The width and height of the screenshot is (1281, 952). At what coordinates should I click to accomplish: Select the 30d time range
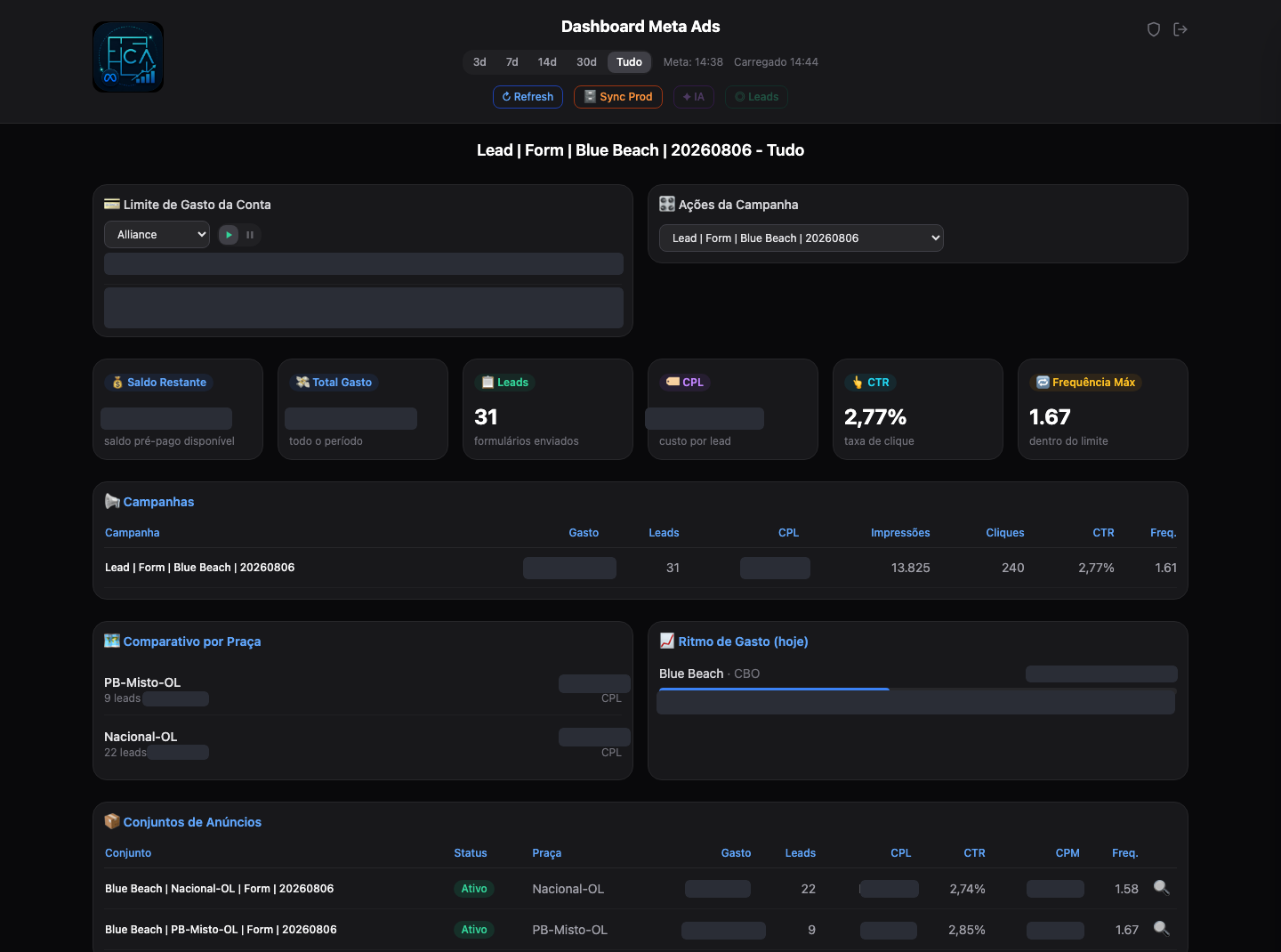click(586, 62)
